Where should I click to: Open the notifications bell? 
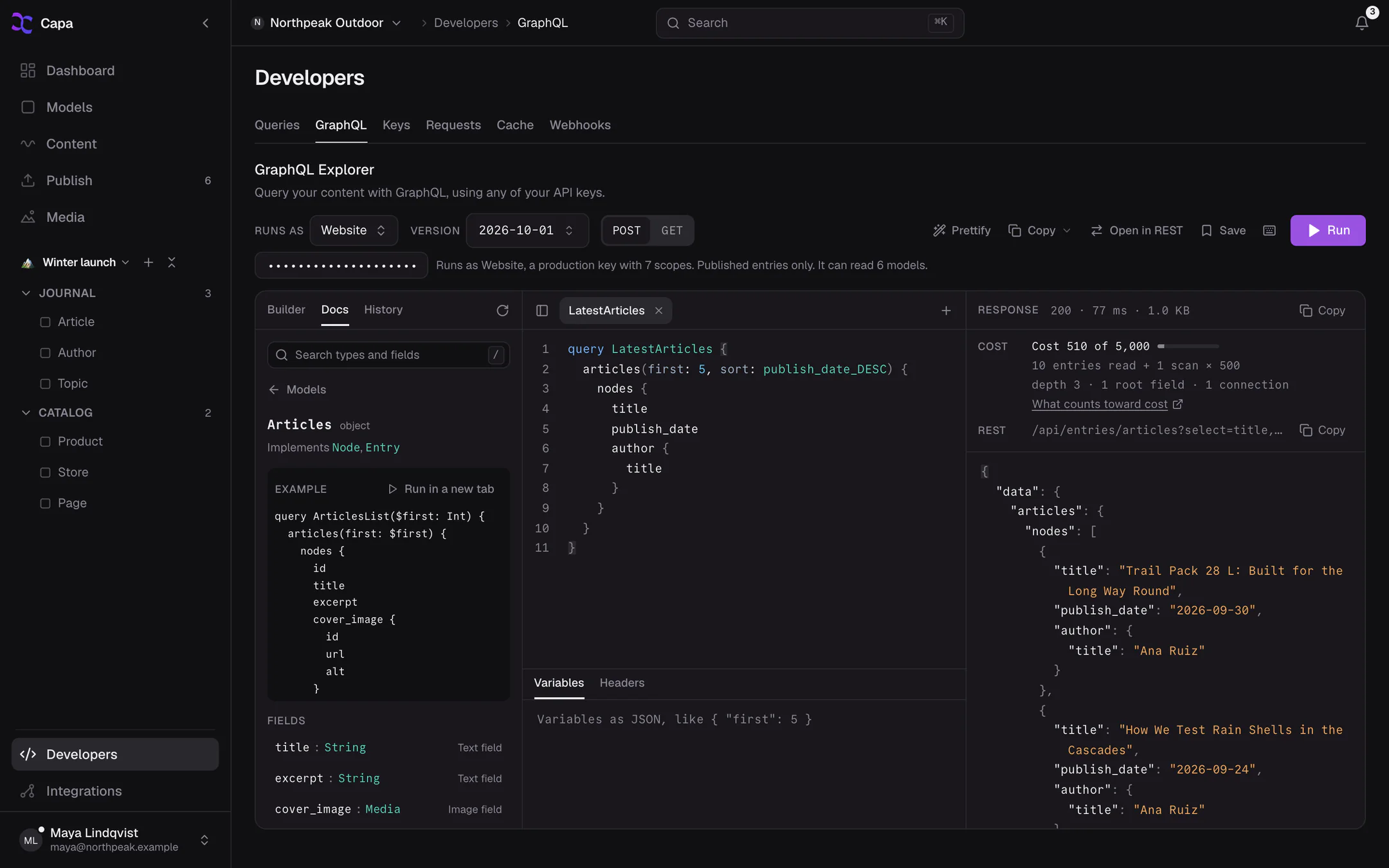point(1361,23)
